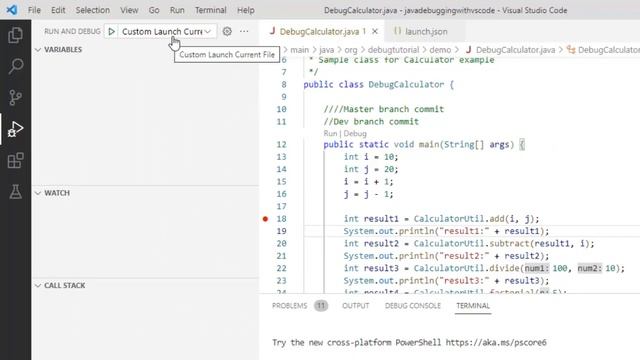Toggle the breakpoint on line 18
The width and height of the screenshot is (640, 360).
[x=265, y=219]
